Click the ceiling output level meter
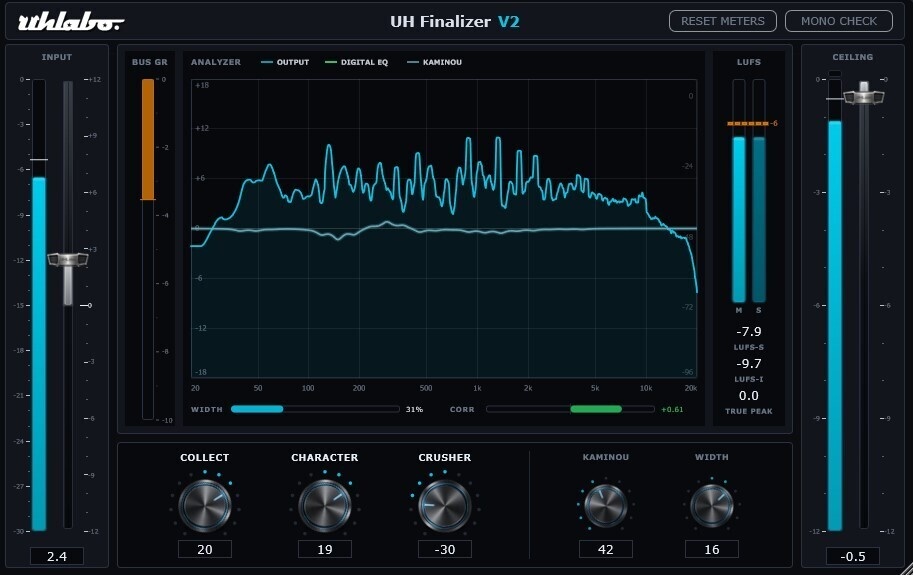913x575 pixels. [834, 304]
